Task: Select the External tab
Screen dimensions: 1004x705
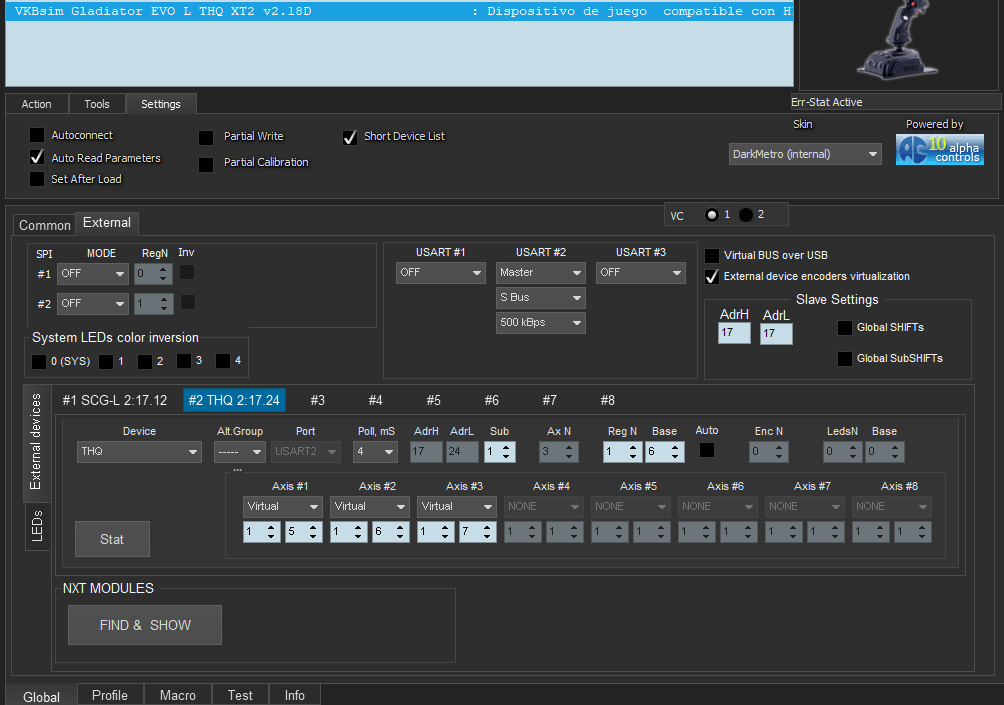Action: (x=107, y=223)
